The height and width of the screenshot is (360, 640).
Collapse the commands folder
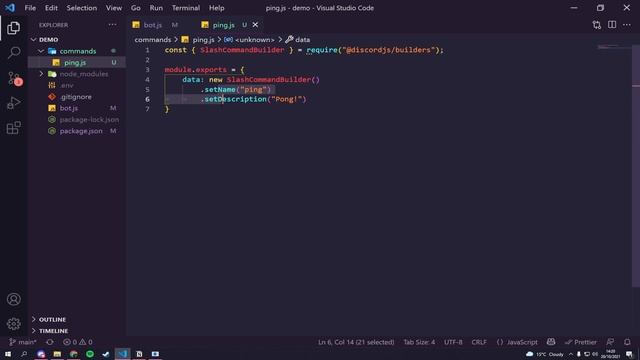click(x=78, y=51)
